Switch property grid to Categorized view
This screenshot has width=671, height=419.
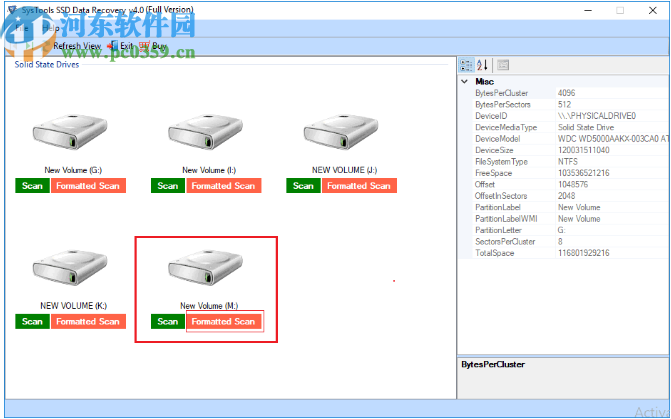[x=466, y=65]
